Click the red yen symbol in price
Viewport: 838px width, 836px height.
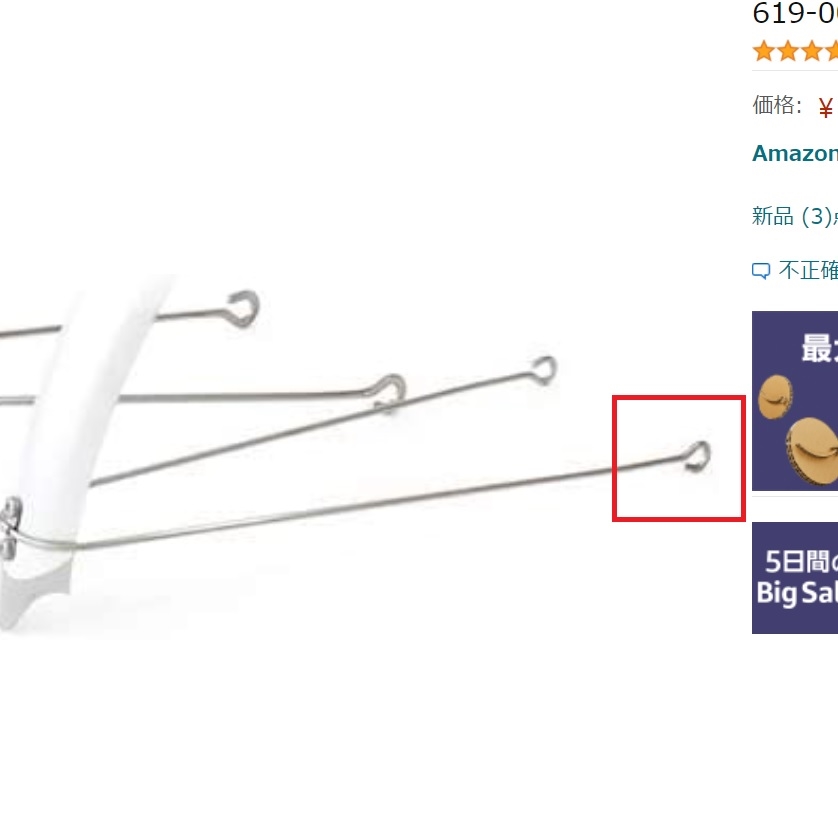click(x=825, y=108)
